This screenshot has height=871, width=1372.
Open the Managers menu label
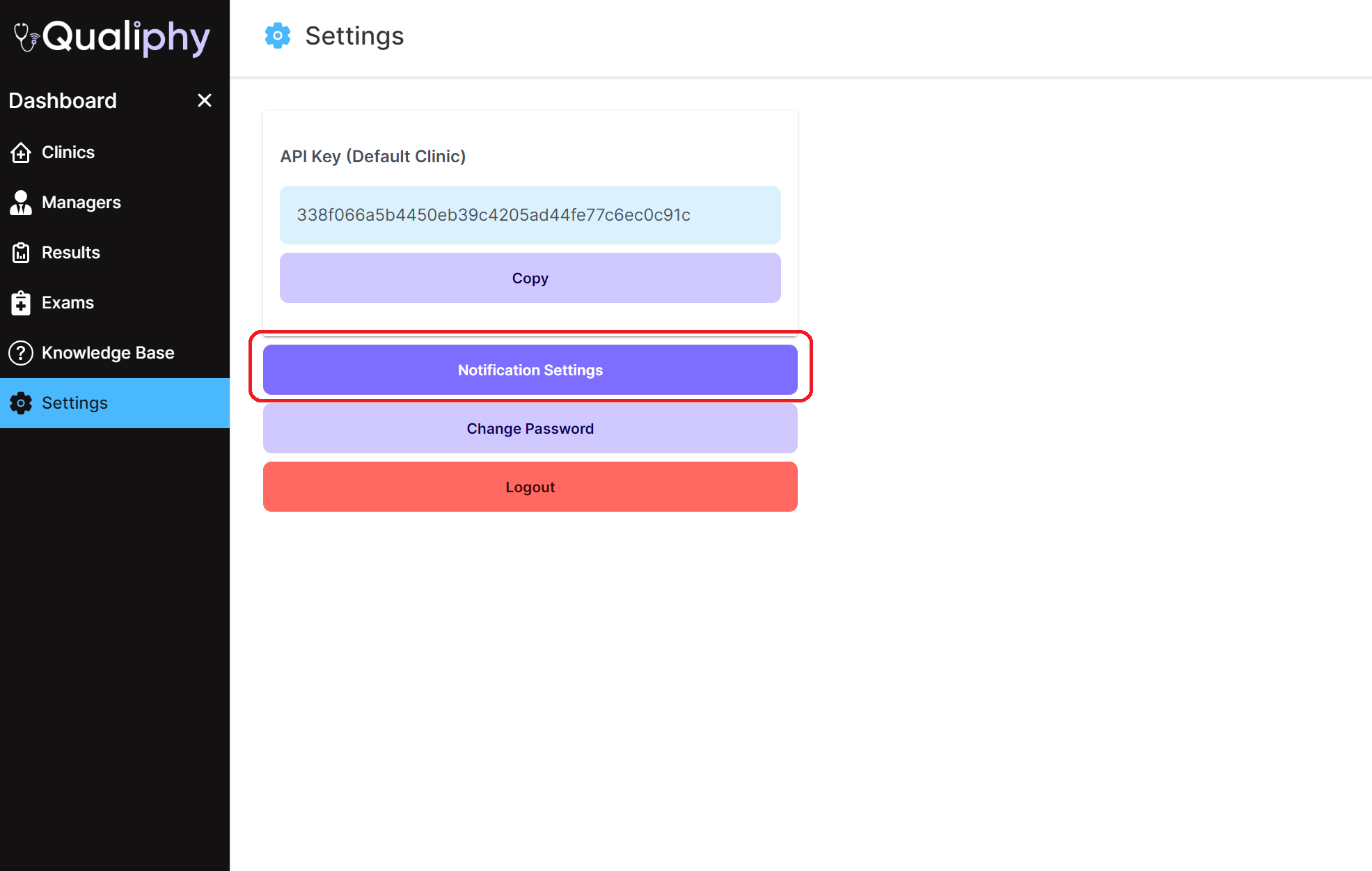point(81,203)
